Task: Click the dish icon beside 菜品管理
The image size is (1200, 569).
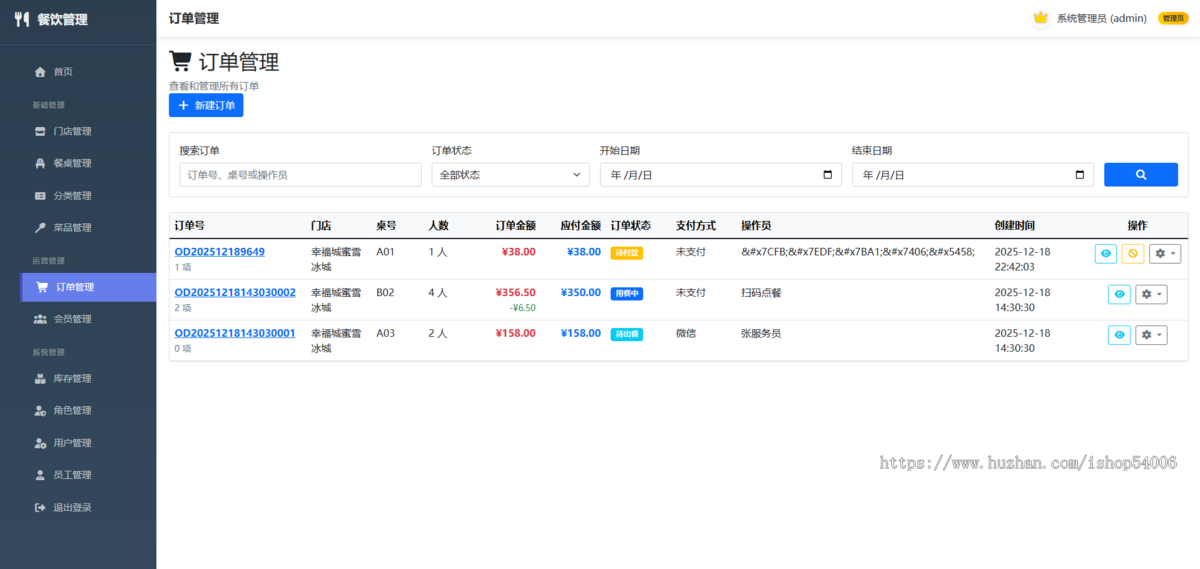Action: pyautogui.click(x=40, y=227)
